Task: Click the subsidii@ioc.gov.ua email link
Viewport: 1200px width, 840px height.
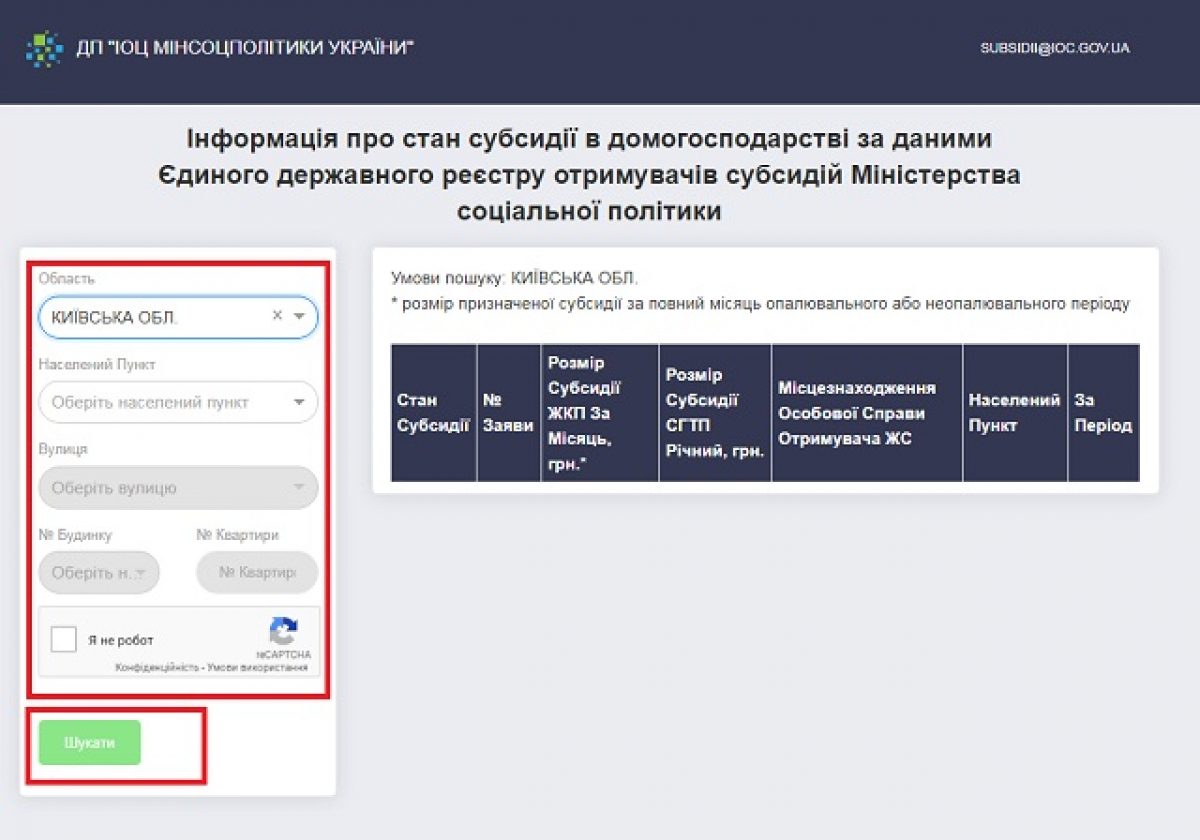Action: click(x=1054, y=48)
